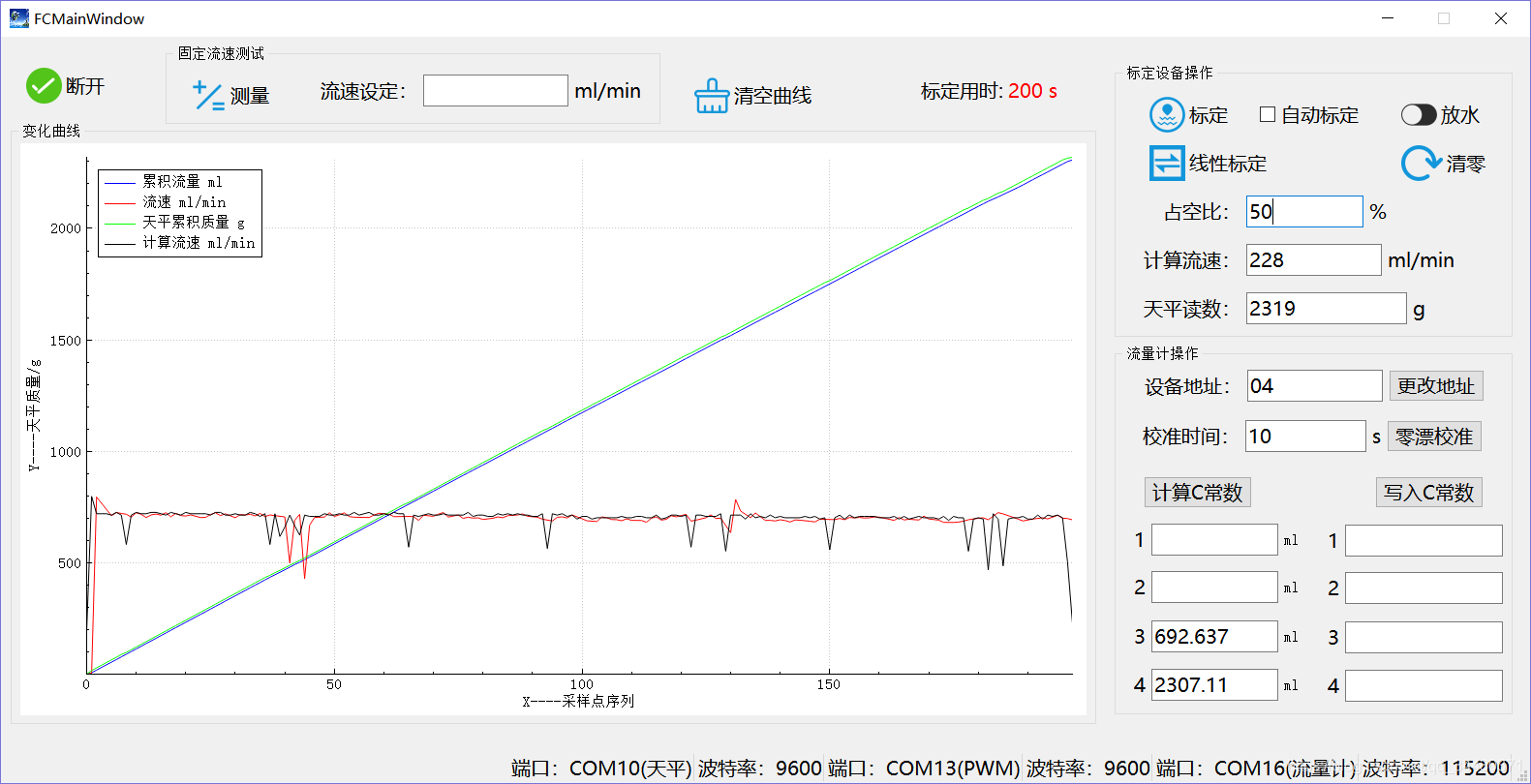
Task: Toggle the 放水 switch
Action: pyautogui.click(x=1419, y=115)
